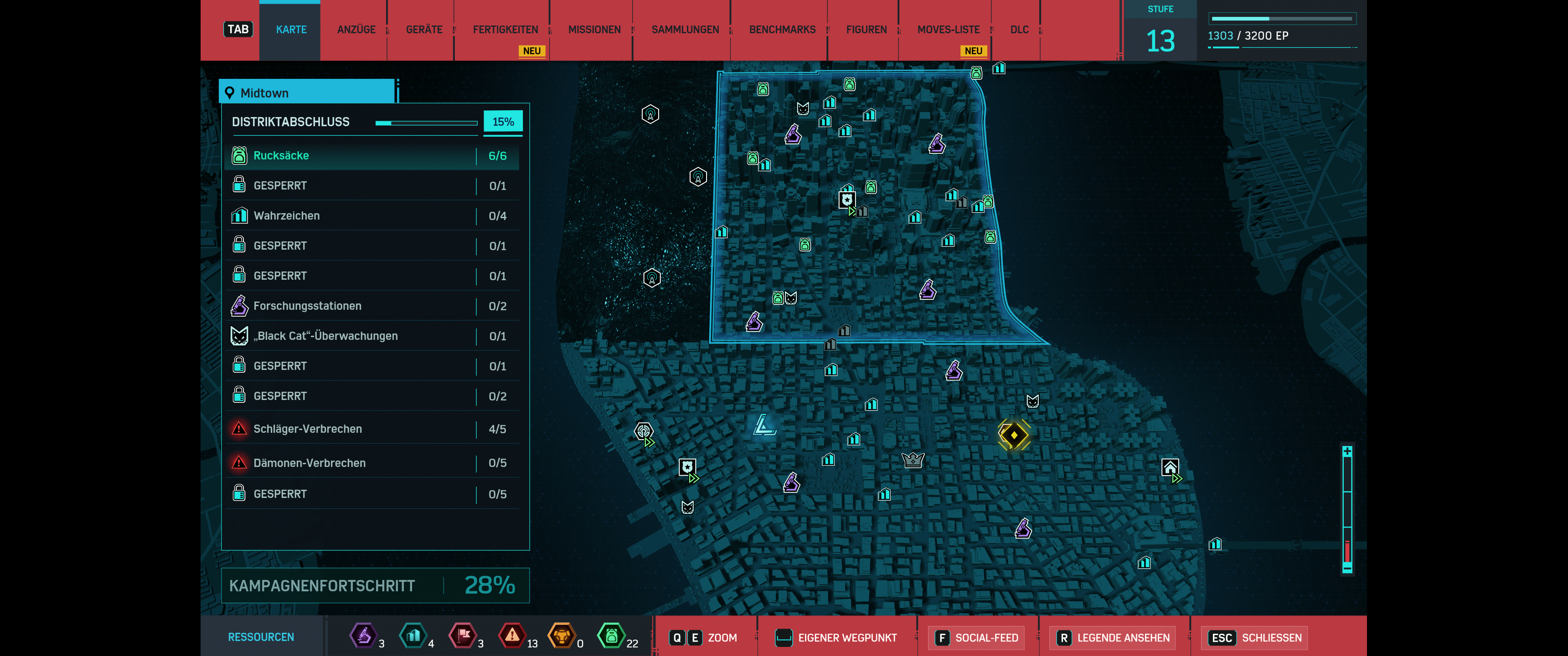Image resolution: width=1568 pixels, height=656 pixels.
Task: Select the house icon on the east shore
Action: (x=1170, y=467)
